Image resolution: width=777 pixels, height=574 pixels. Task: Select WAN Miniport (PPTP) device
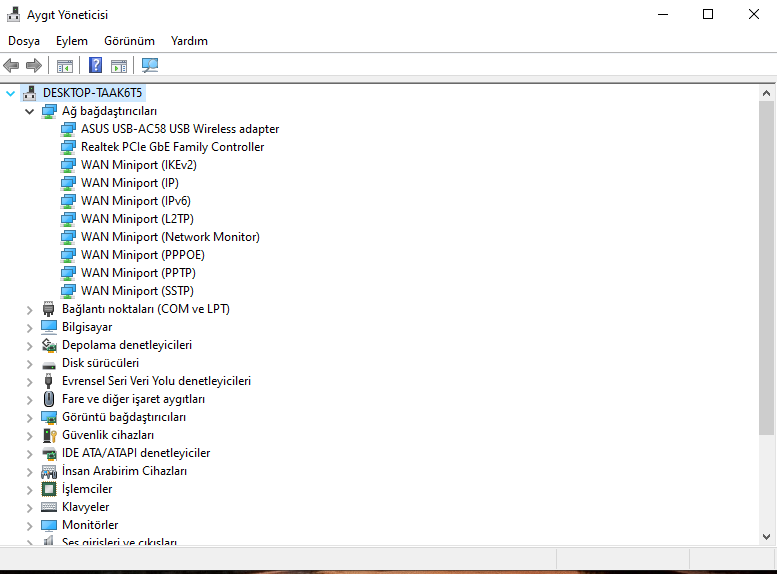pos(138,273)
